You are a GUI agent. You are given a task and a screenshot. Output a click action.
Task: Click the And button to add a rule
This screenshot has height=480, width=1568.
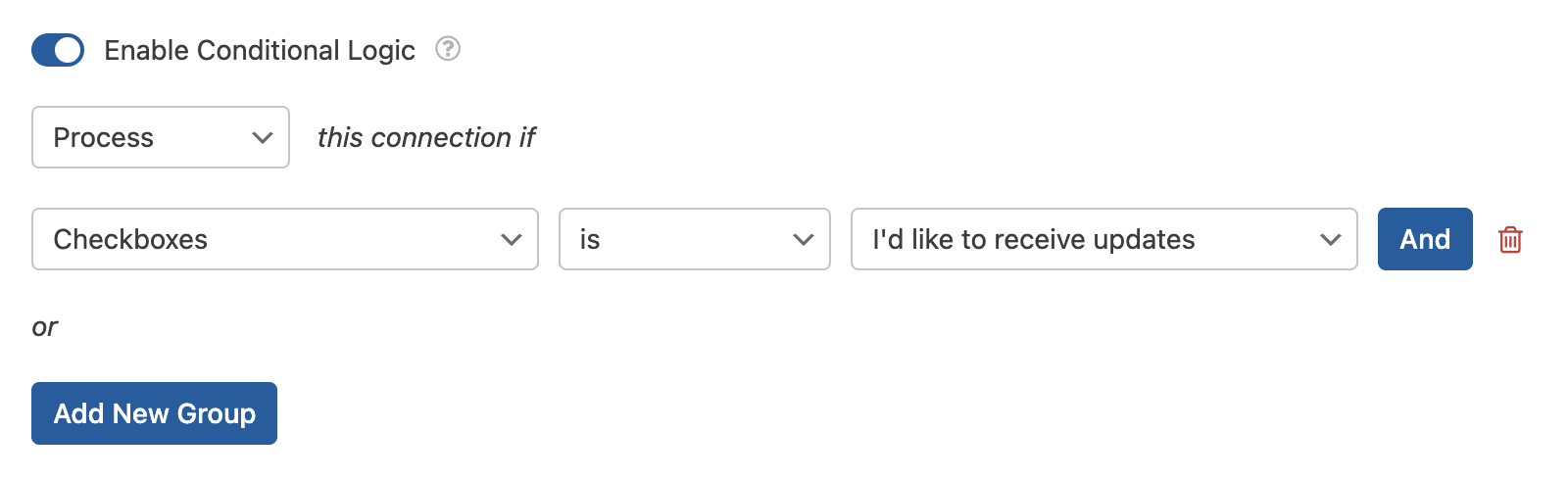[x=1425, y=239]
